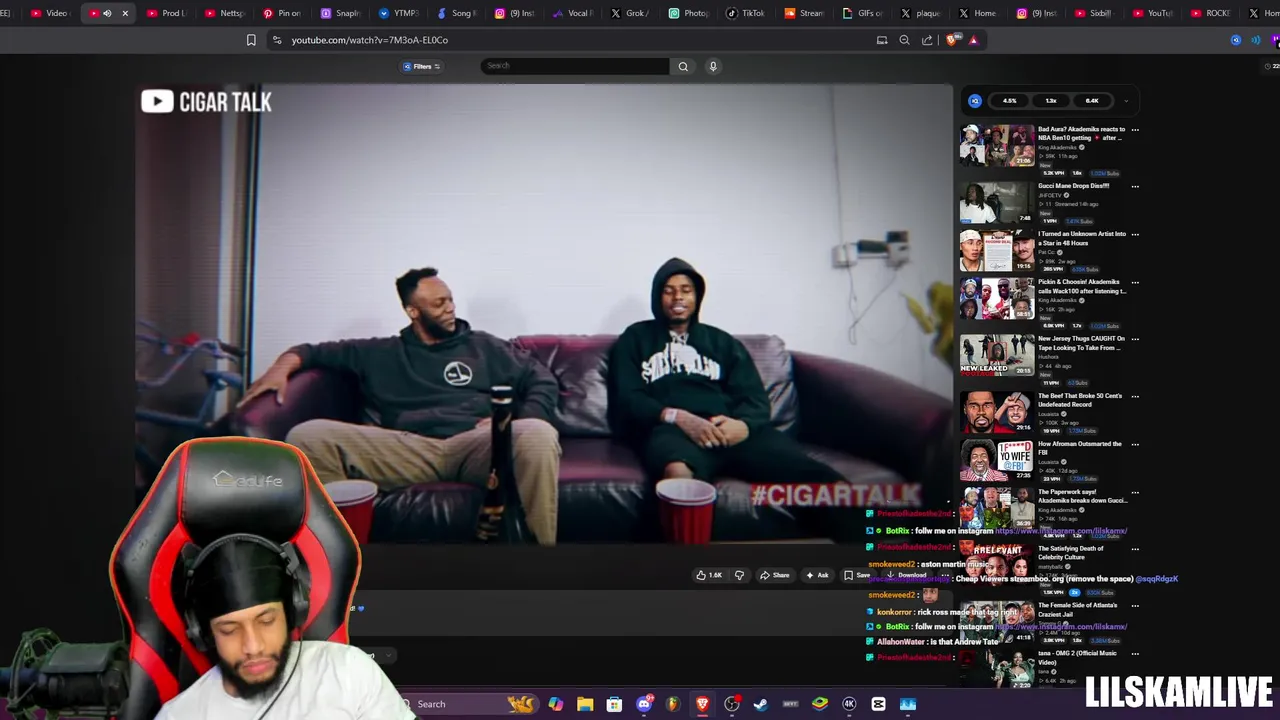Screen dimensions: 1280x720
Task: Open Discord icon with badge in taskbar
Action: [644, 704]
